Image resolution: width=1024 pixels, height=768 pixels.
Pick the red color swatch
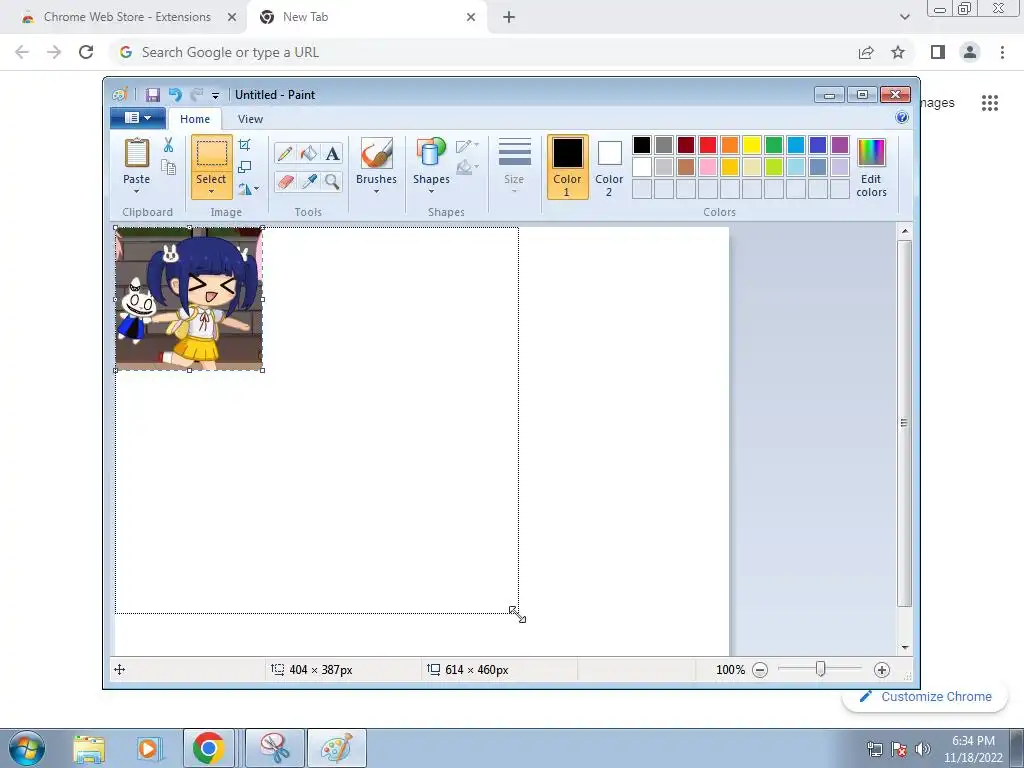click(707, 144)
